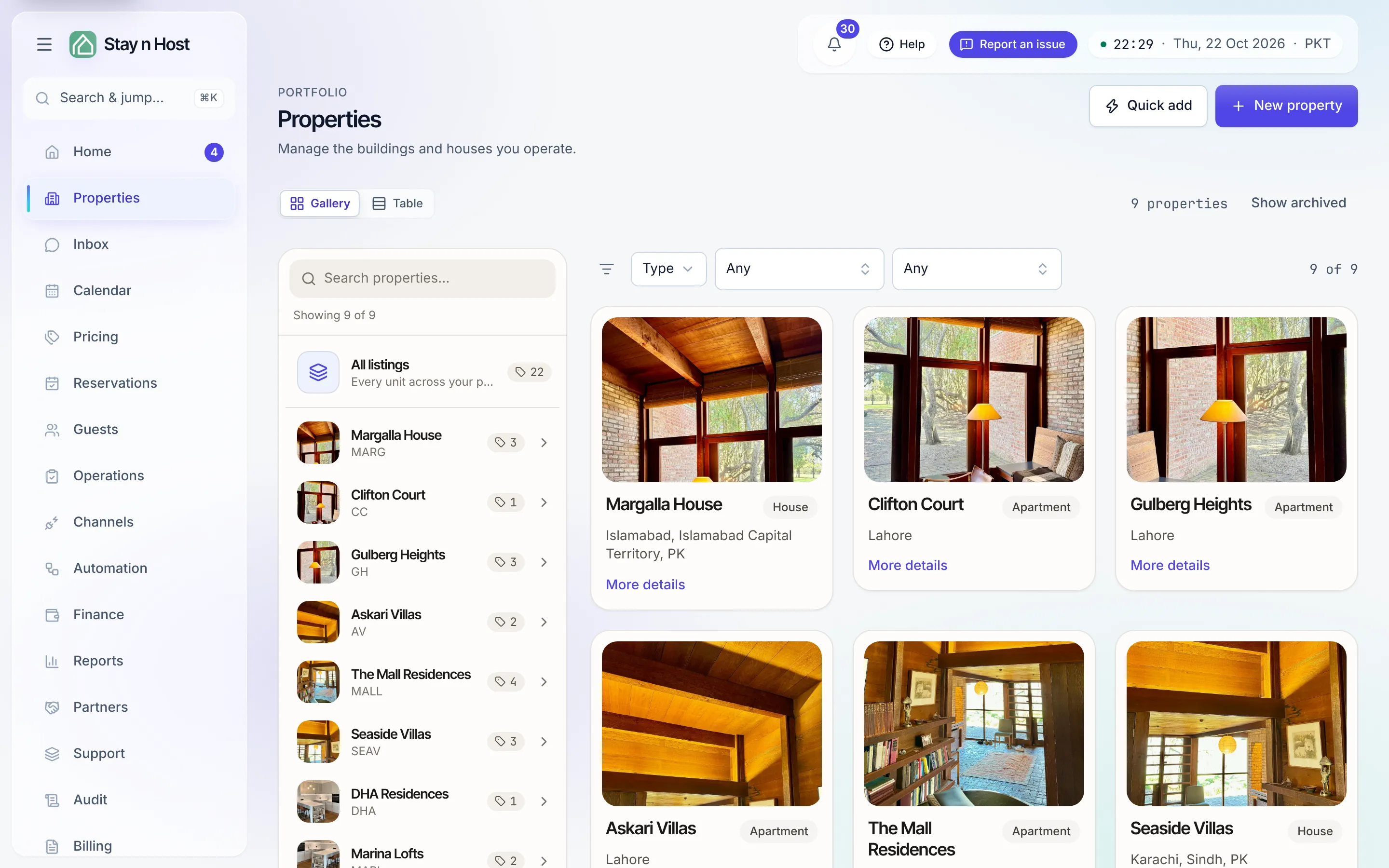Expand The Mall Residences row chevron
This screenshot has height=868, width=1389.
(x=544, y=681)
